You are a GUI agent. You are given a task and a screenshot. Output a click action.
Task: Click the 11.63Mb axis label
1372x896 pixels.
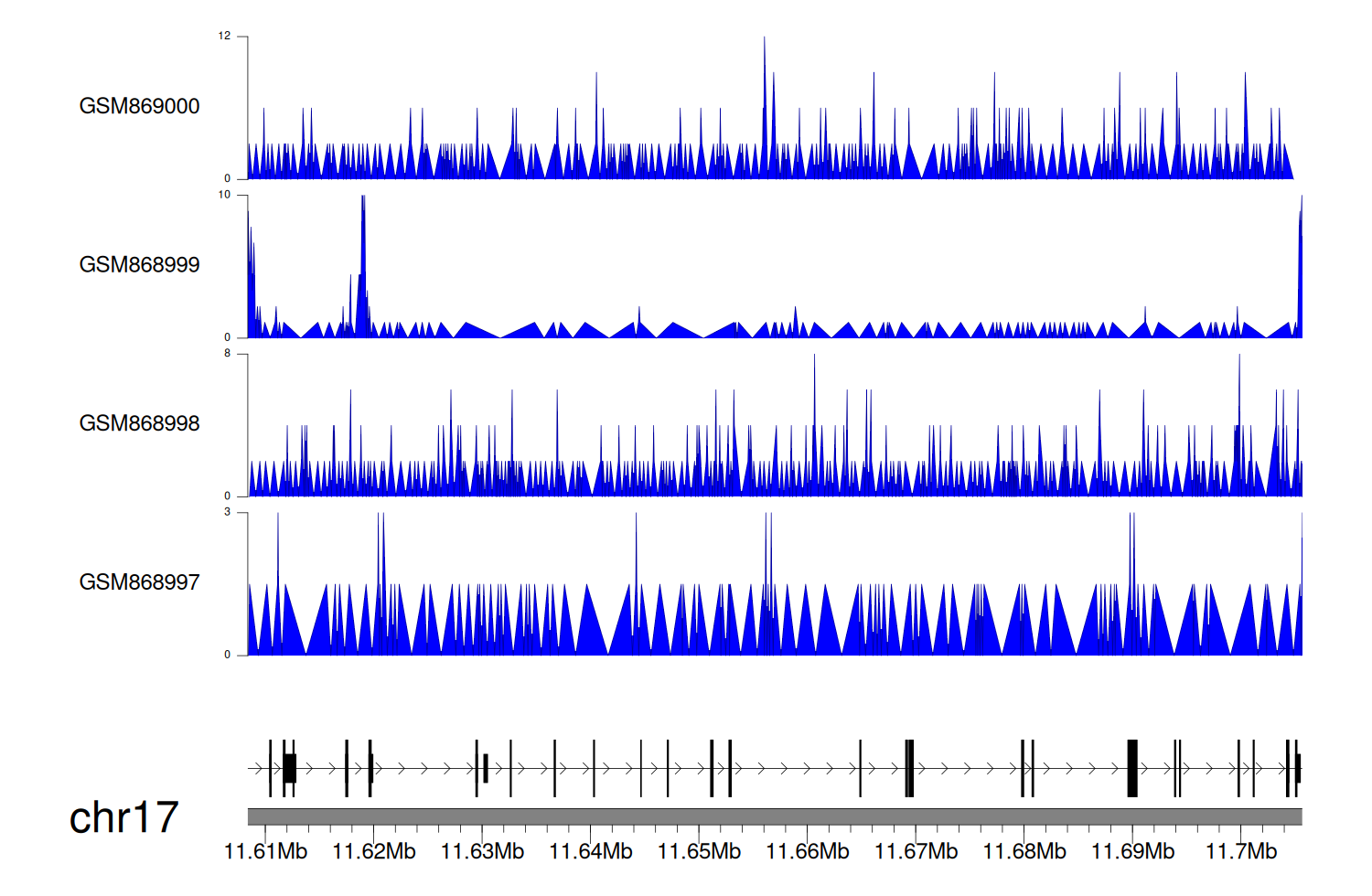click(482, 851)
